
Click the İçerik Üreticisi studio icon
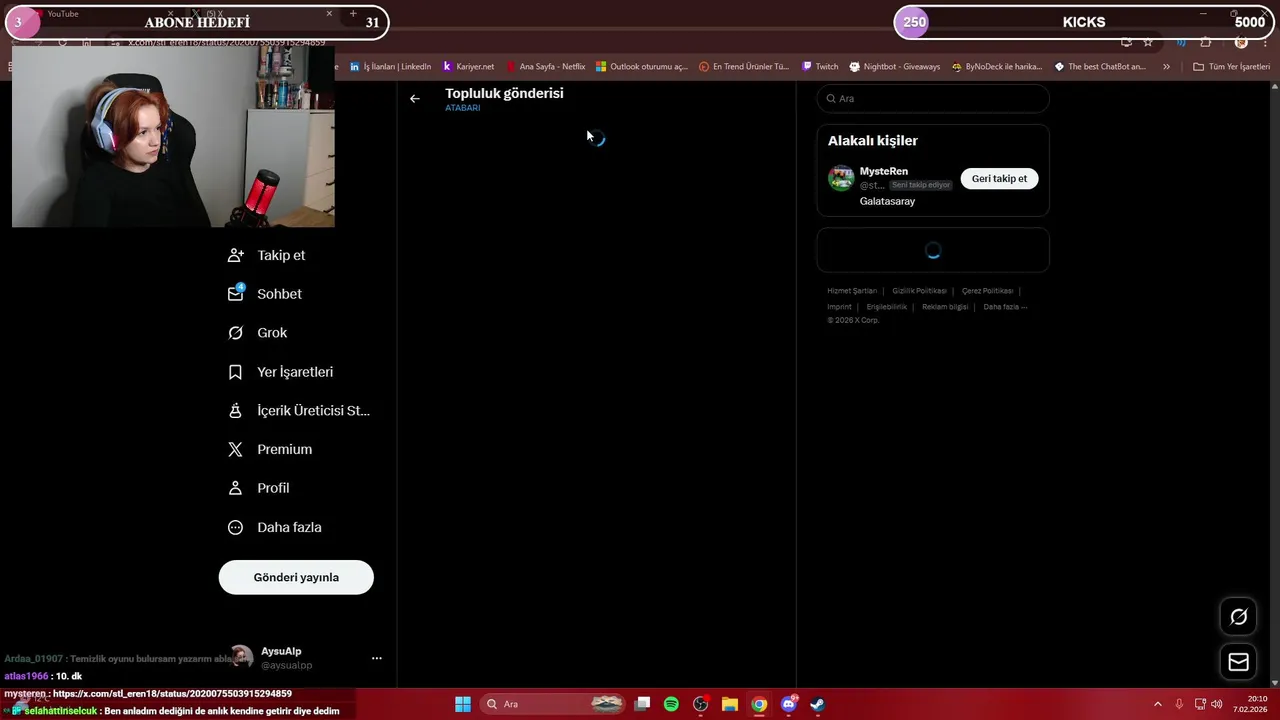click(236, 411)
